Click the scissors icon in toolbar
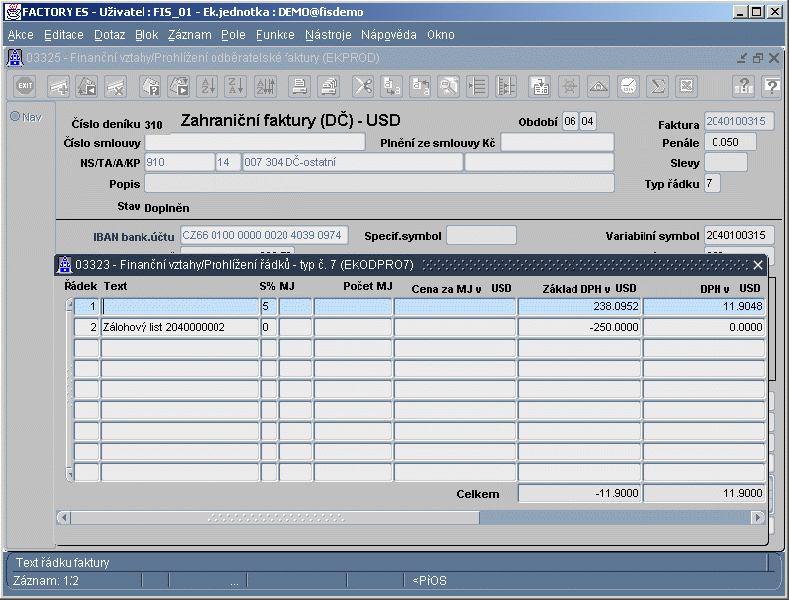This screenshot has height=600, width=789. 362,86
